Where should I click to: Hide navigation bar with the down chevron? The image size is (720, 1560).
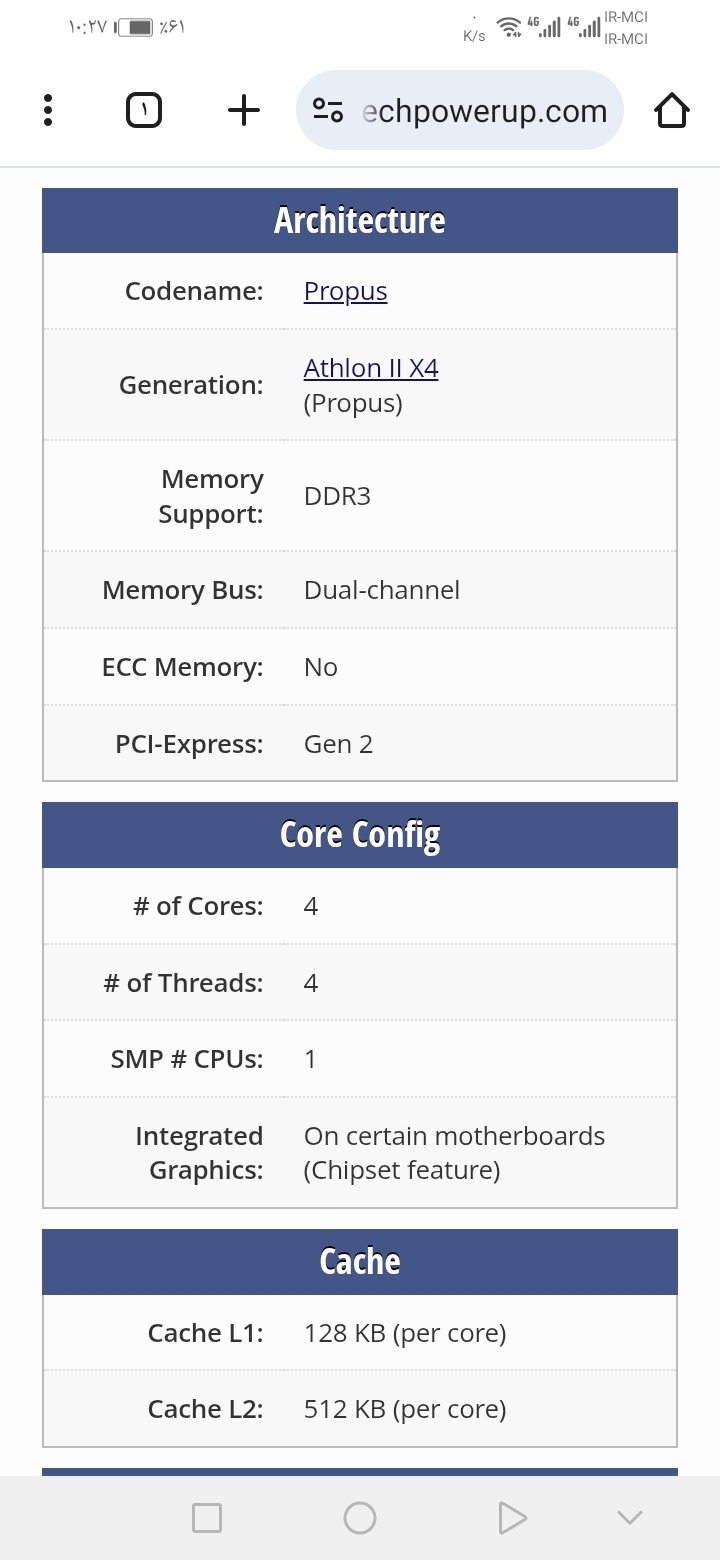pos(630,1518)
